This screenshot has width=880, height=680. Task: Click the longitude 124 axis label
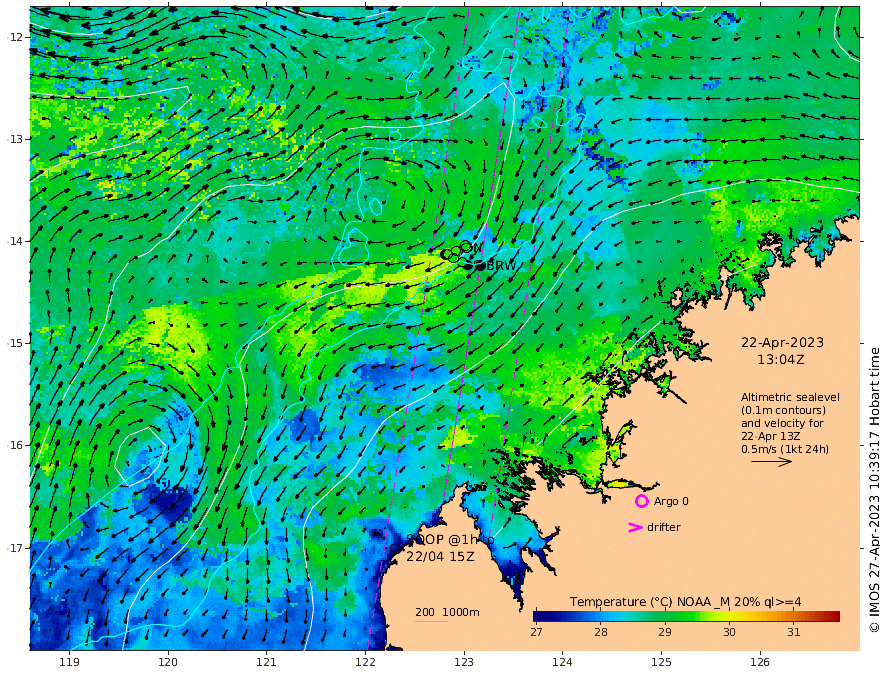click(x=563, y=662)
